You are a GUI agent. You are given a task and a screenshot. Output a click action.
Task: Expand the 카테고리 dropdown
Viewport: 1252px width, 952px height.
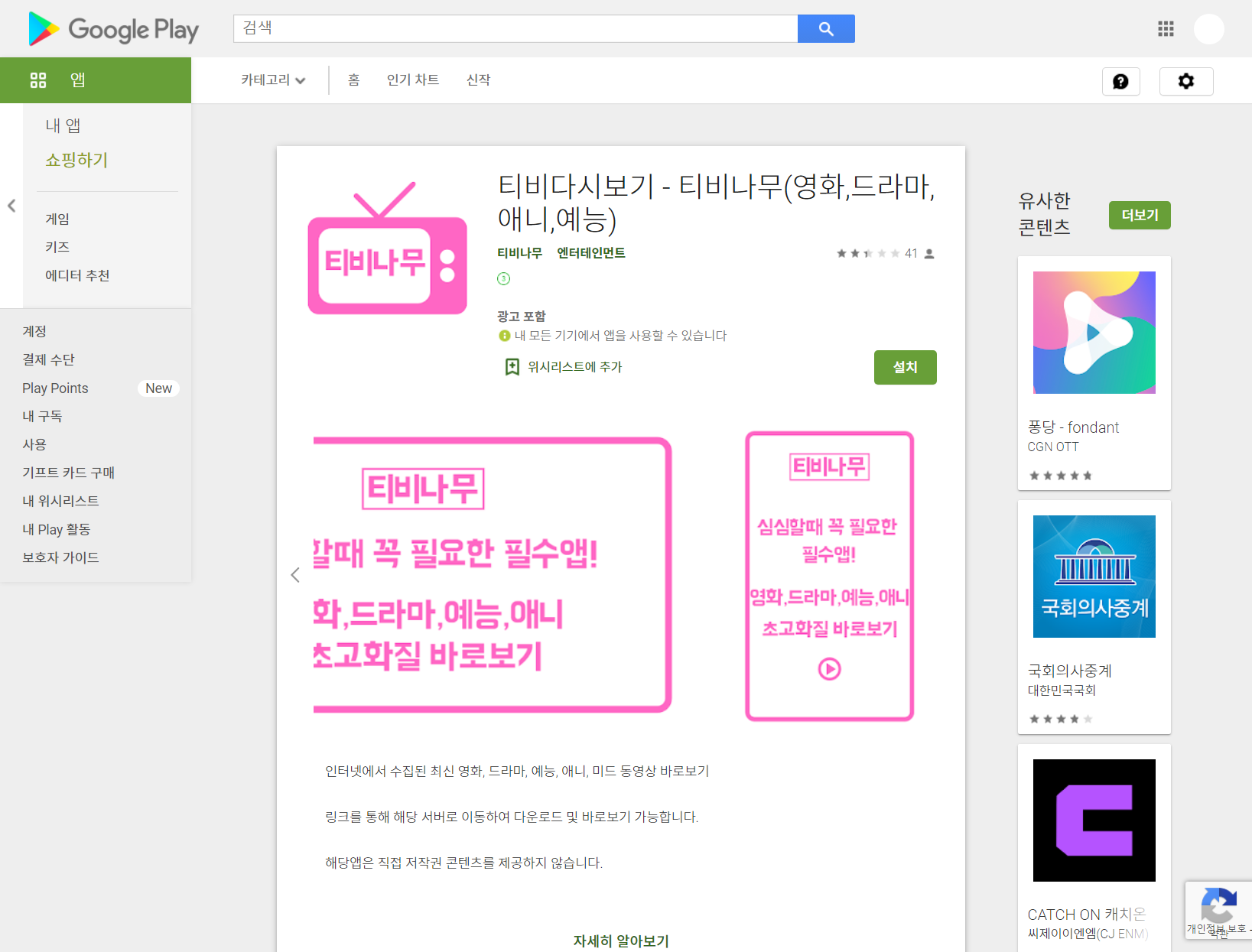[x=273, y=80]
